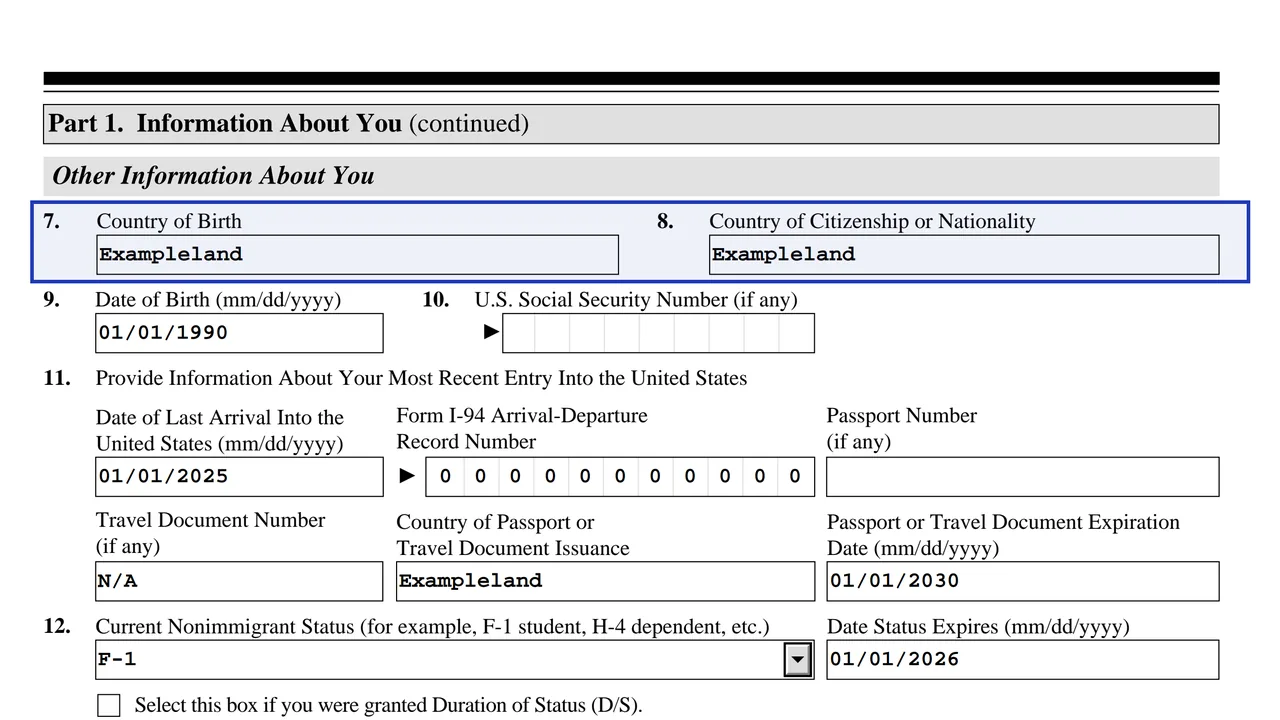This screenshot has height=720, width=1280.
Task: Click the "Country of Passport or Travel Document Issuance" label
Action: [x=513, y=535]
